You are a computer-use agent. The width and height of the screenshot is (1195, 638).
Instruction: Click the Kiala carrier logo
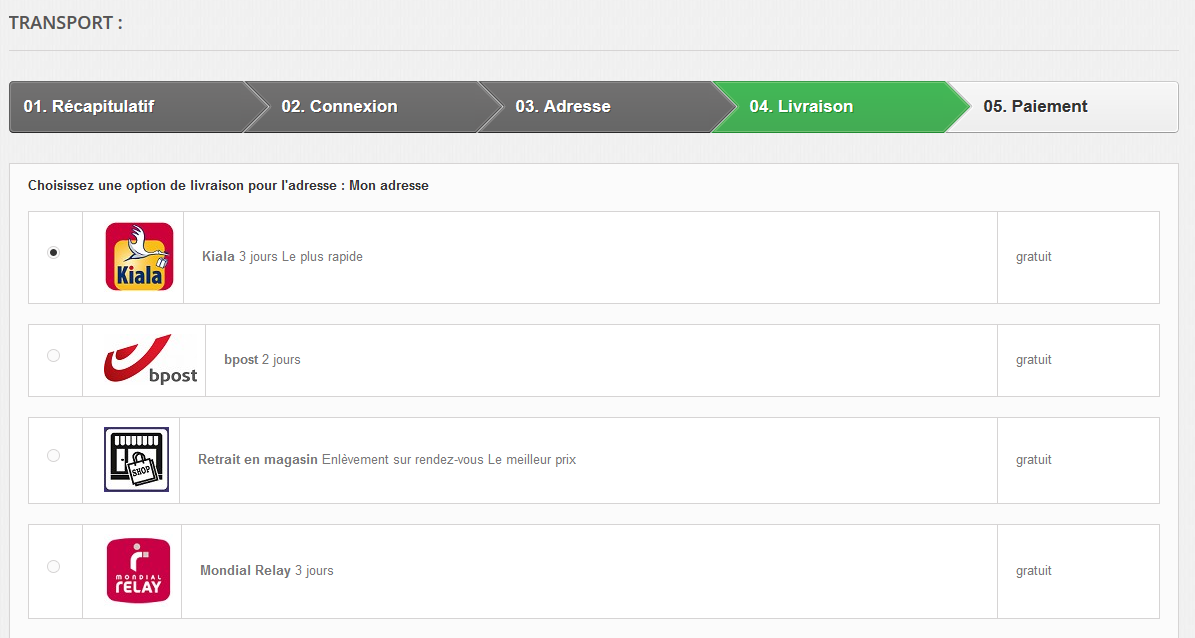[139, 257]
